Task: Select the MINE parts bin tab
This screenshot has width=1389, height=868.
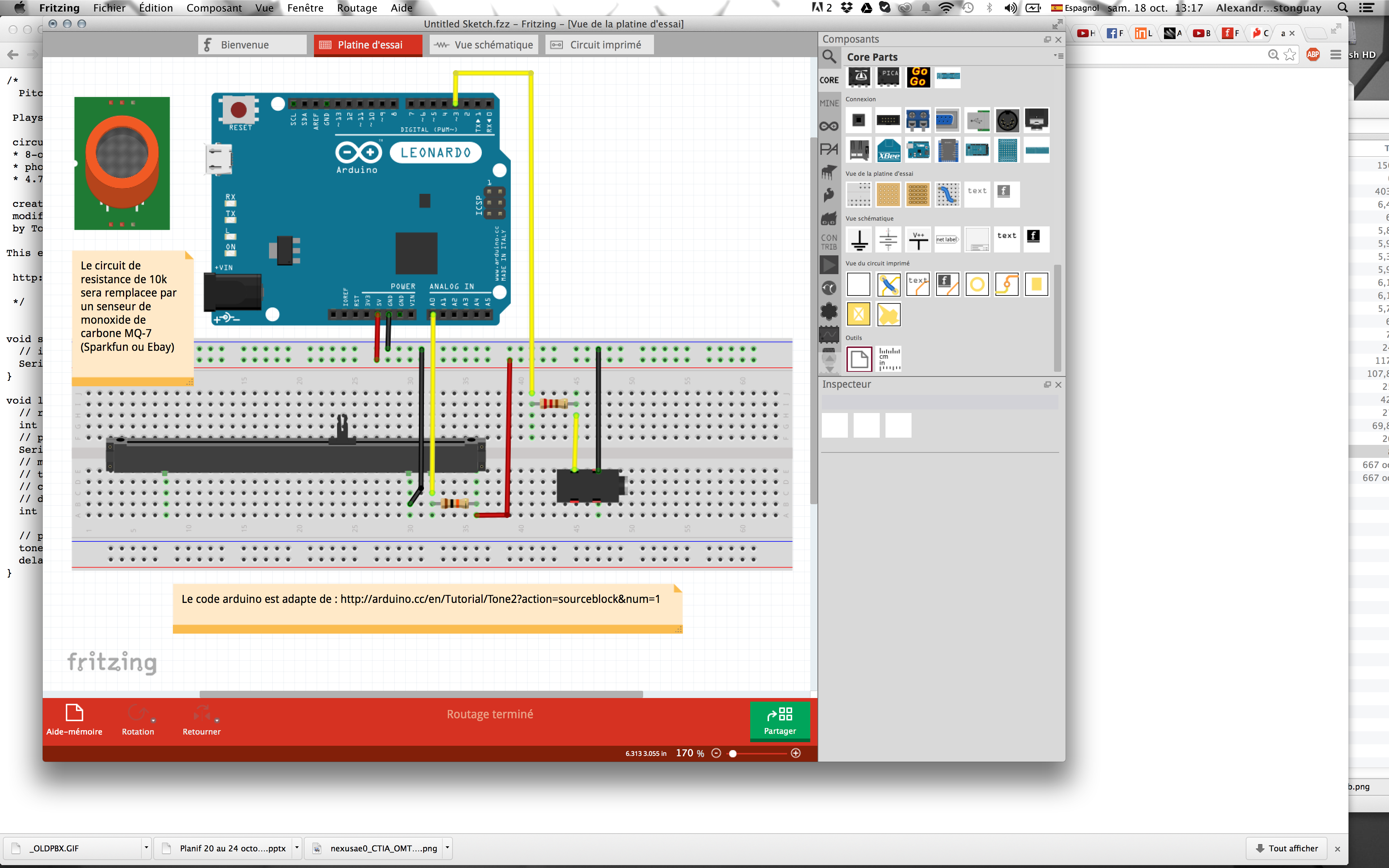Action: click(x=829, y=103)
